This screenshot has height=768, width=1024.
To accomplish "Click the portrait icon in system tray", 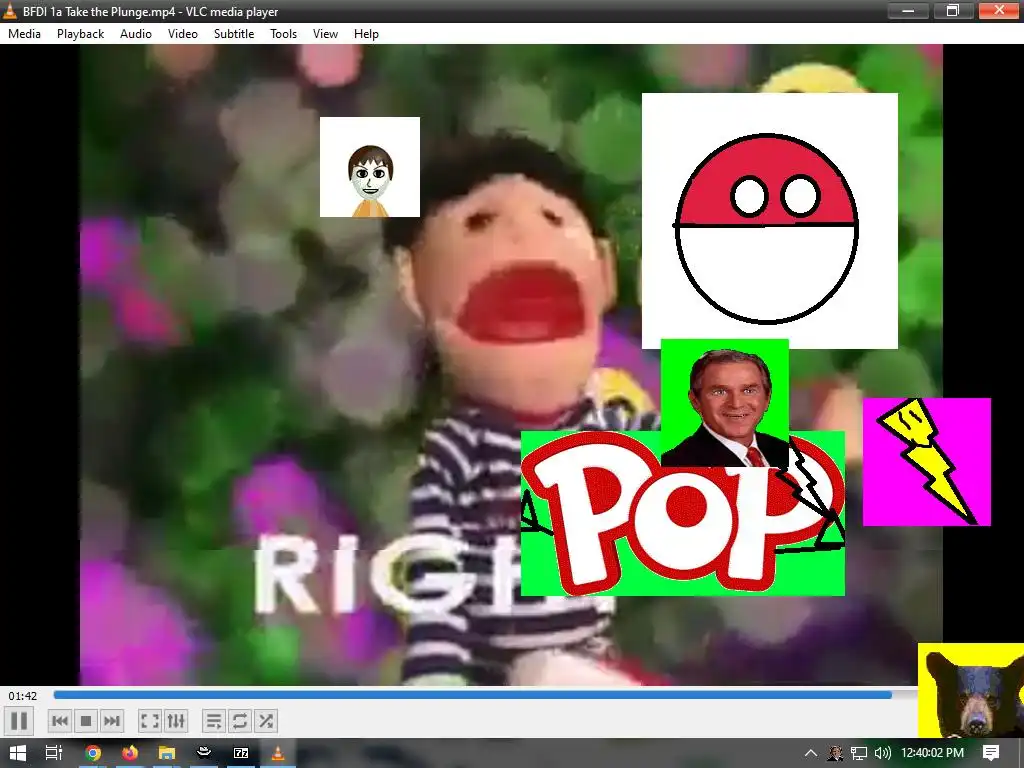I will point(835,753).
